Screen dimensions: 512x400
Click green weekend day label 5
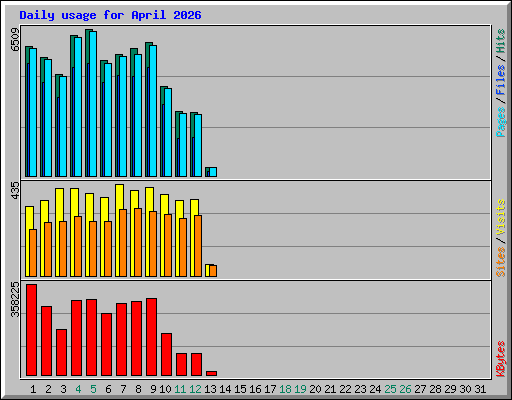point(93,389)
